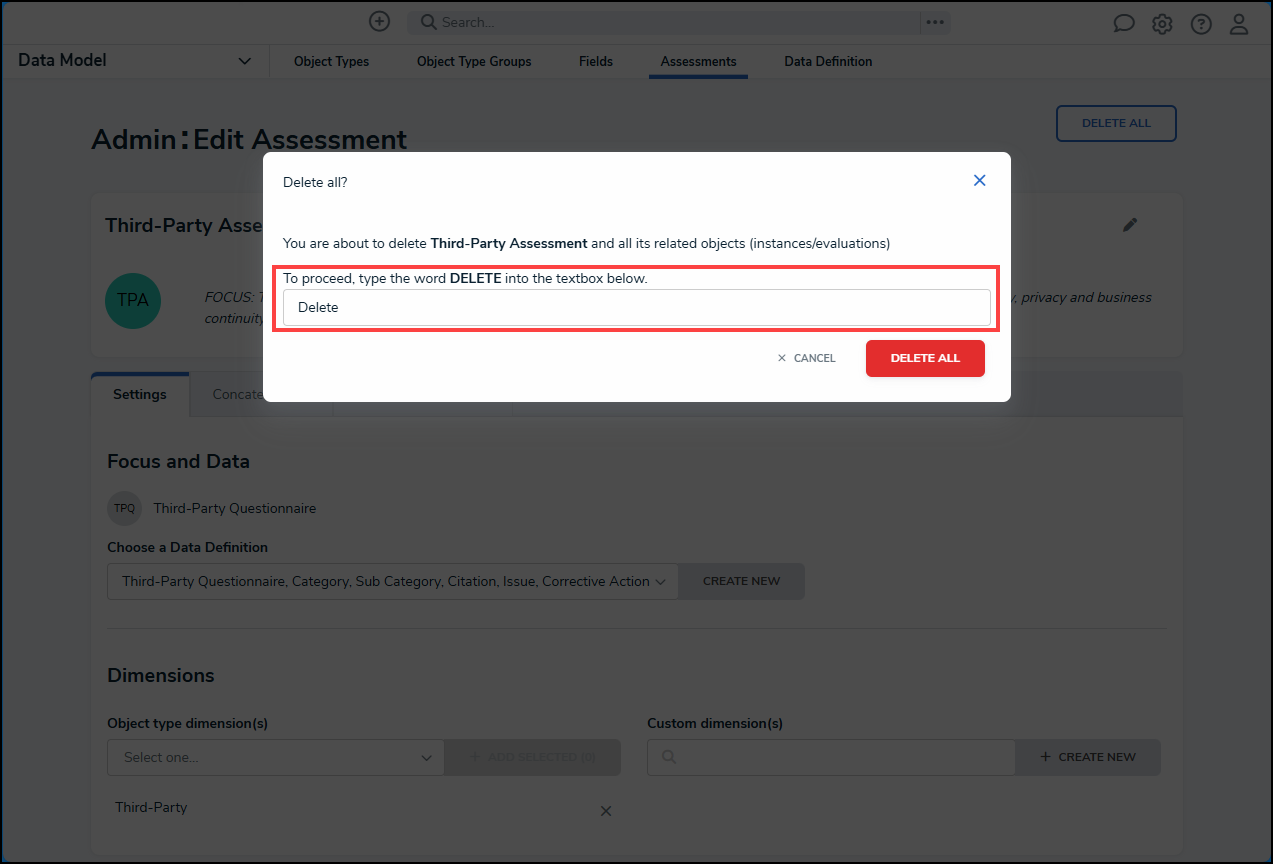Click the Third-Party Questionnaire text
The height and width of the screenshot is (864, 1273).
pyautogui.click(x=235, y=508)
